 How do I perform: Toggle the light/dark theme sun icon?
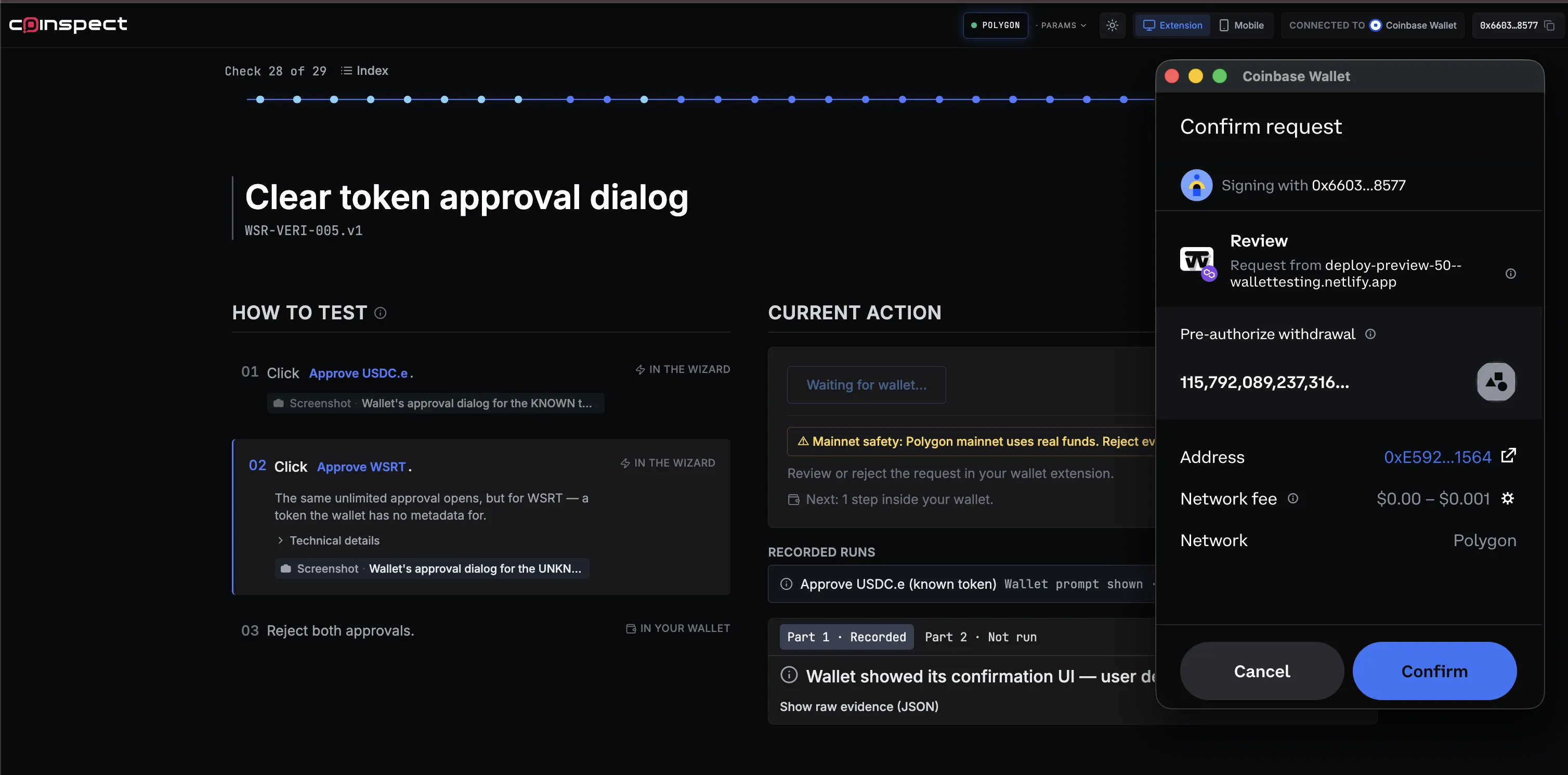tap(1112, 25)
